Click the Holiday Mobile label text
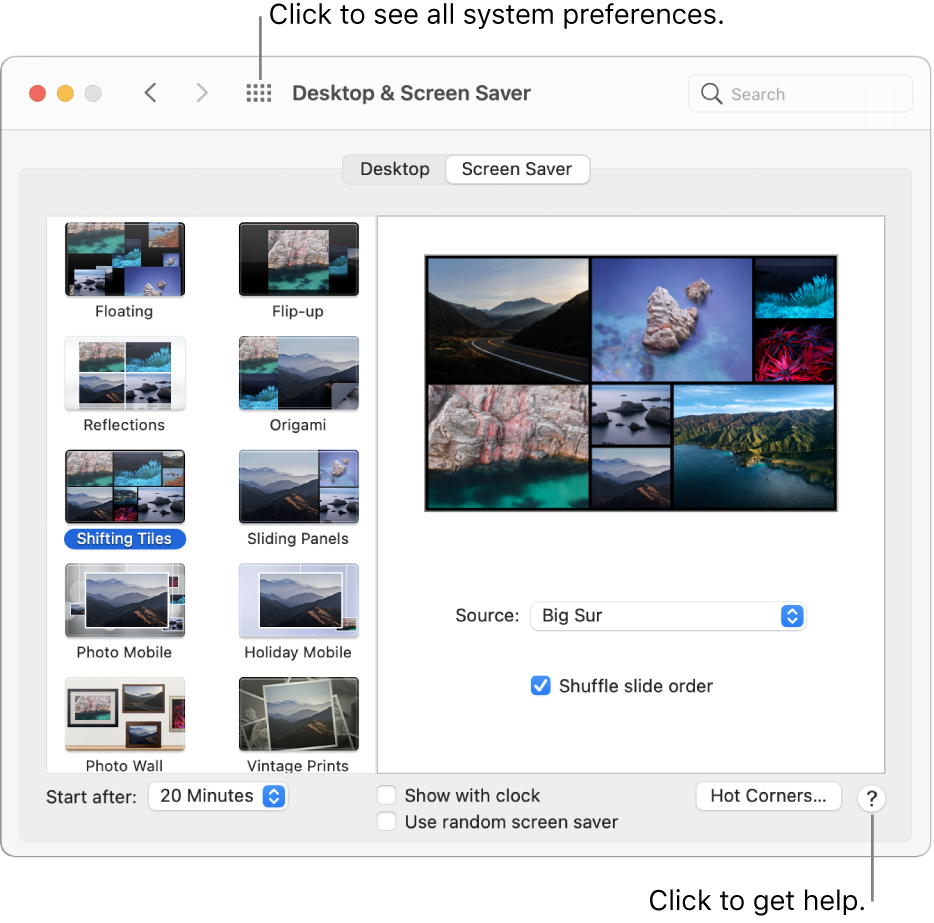Viewport: 934px width, 923px height. click(x=298, y=653)
